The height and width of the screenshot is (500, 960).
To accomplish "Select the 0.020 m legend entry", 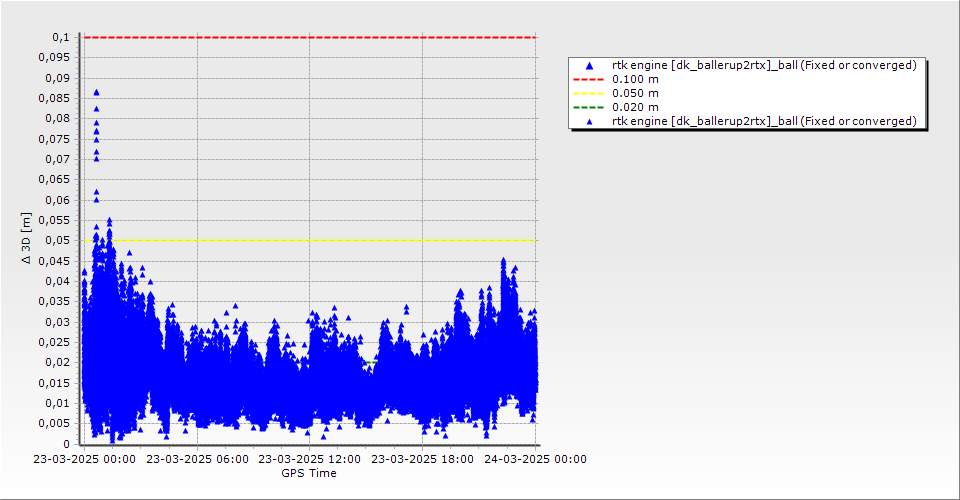I will click(x=636, y=108).
